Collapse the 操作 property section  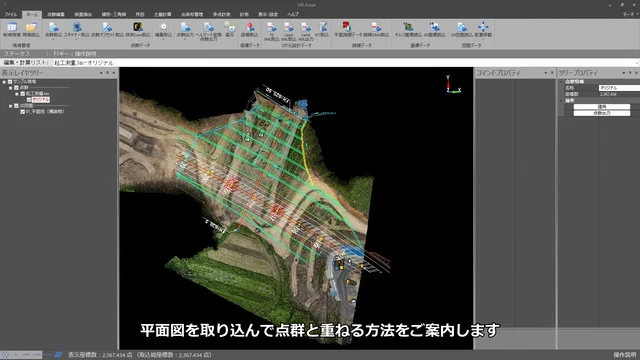coord(562,100)
